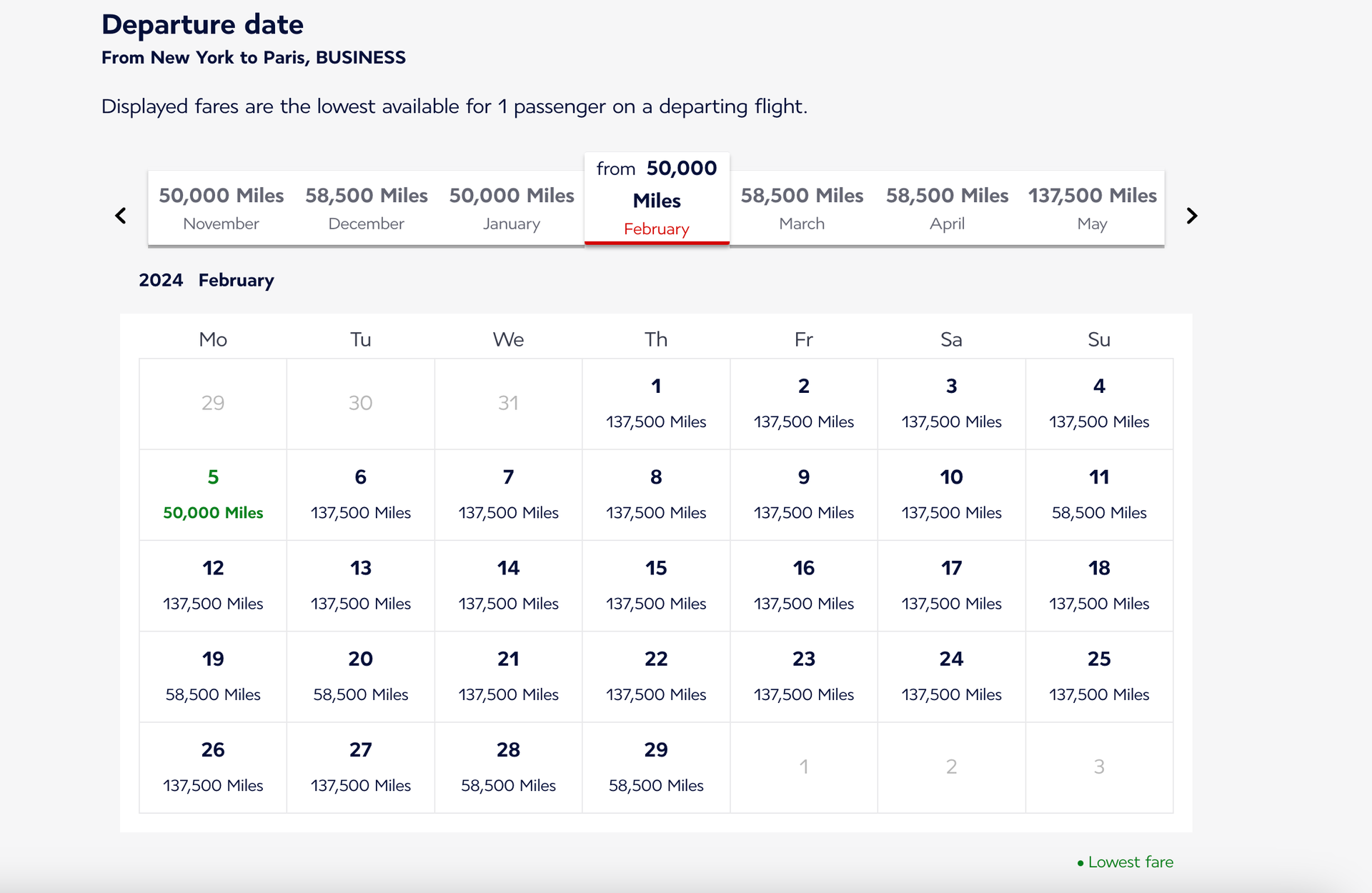This screenshot has width=1372, height=893.
Task: Click the right arrow to view later months
Action: (x=1191, y=215)
